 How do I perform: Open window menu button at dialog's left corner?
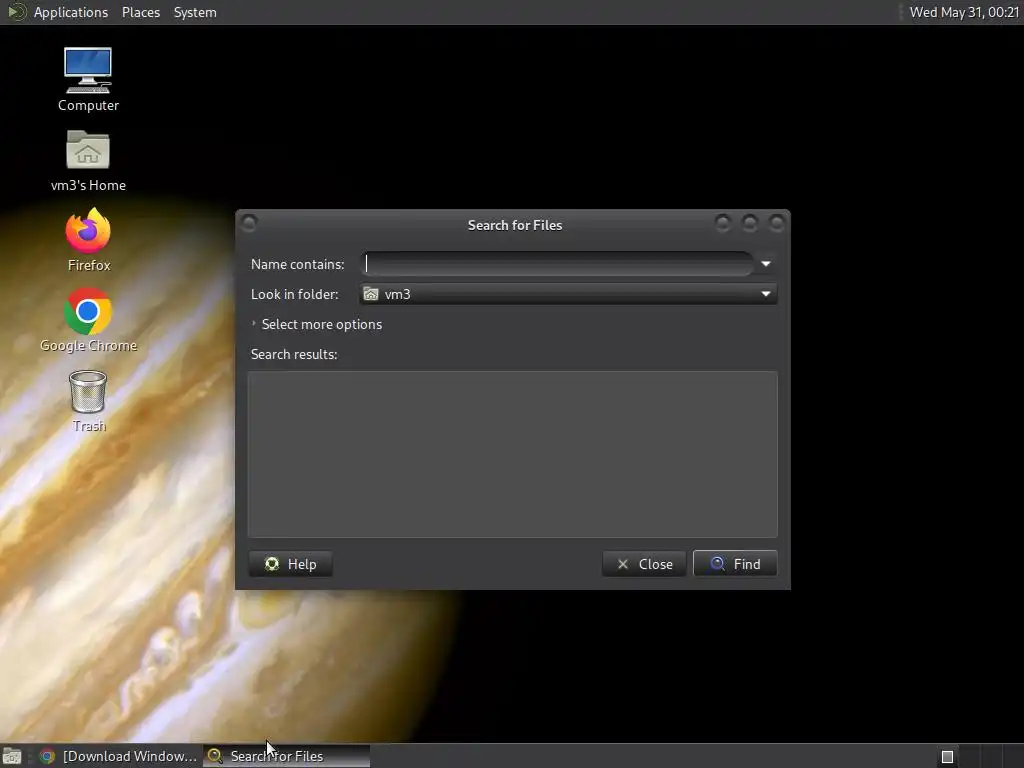click(249, 223)
